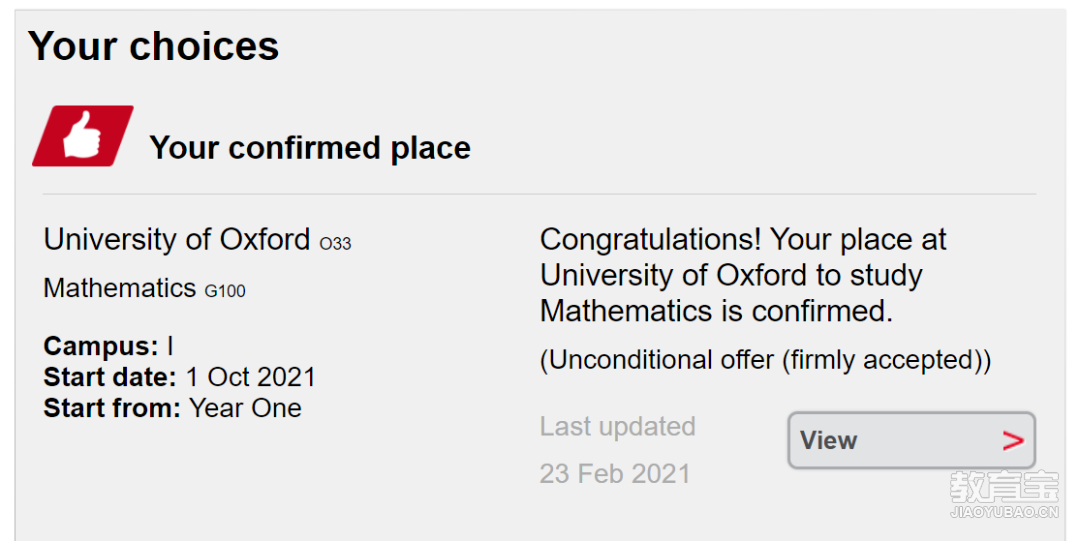Click the Campus label
This screenshot has width=1080, height=541.
click(101, 346)
